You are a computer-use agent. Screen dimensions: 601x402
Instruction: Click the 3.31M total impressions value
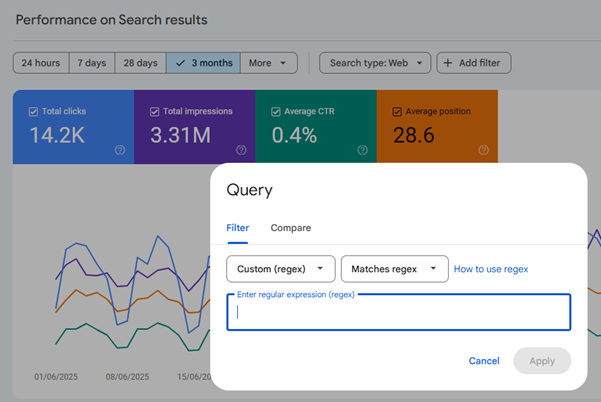181,135
